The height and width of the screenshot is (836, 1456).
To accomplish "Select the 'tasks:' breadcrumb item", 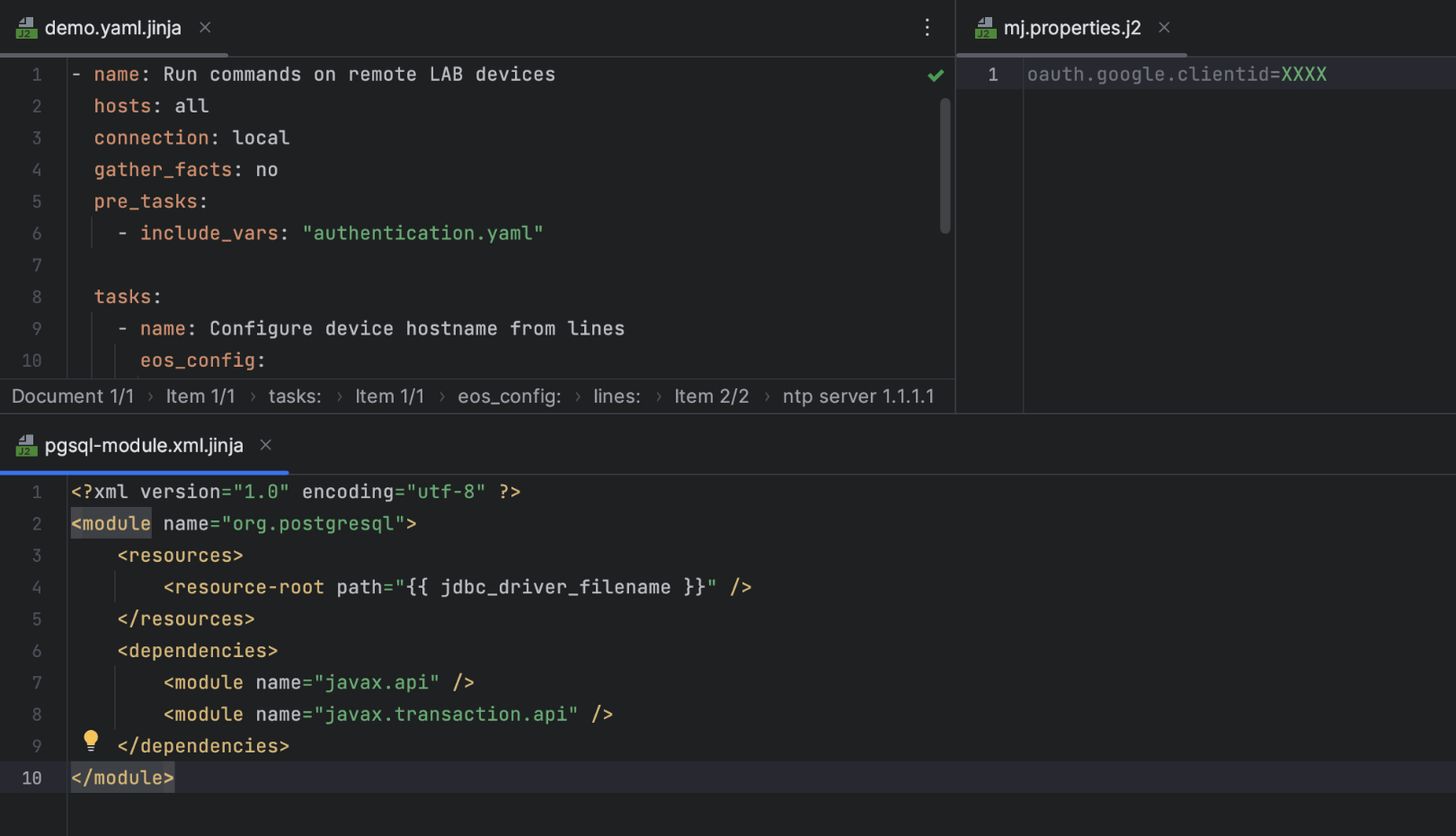I will click(295, 396).
